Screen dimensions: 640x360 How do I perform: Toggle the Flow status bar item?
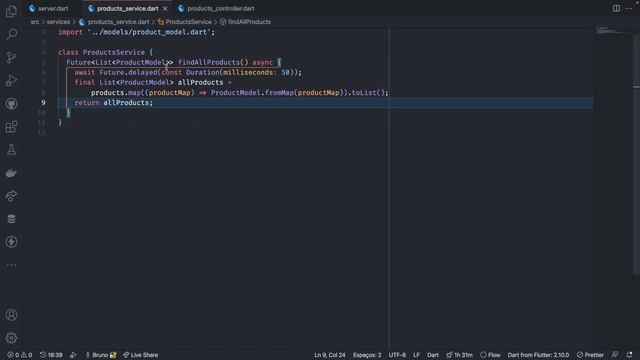490,355
